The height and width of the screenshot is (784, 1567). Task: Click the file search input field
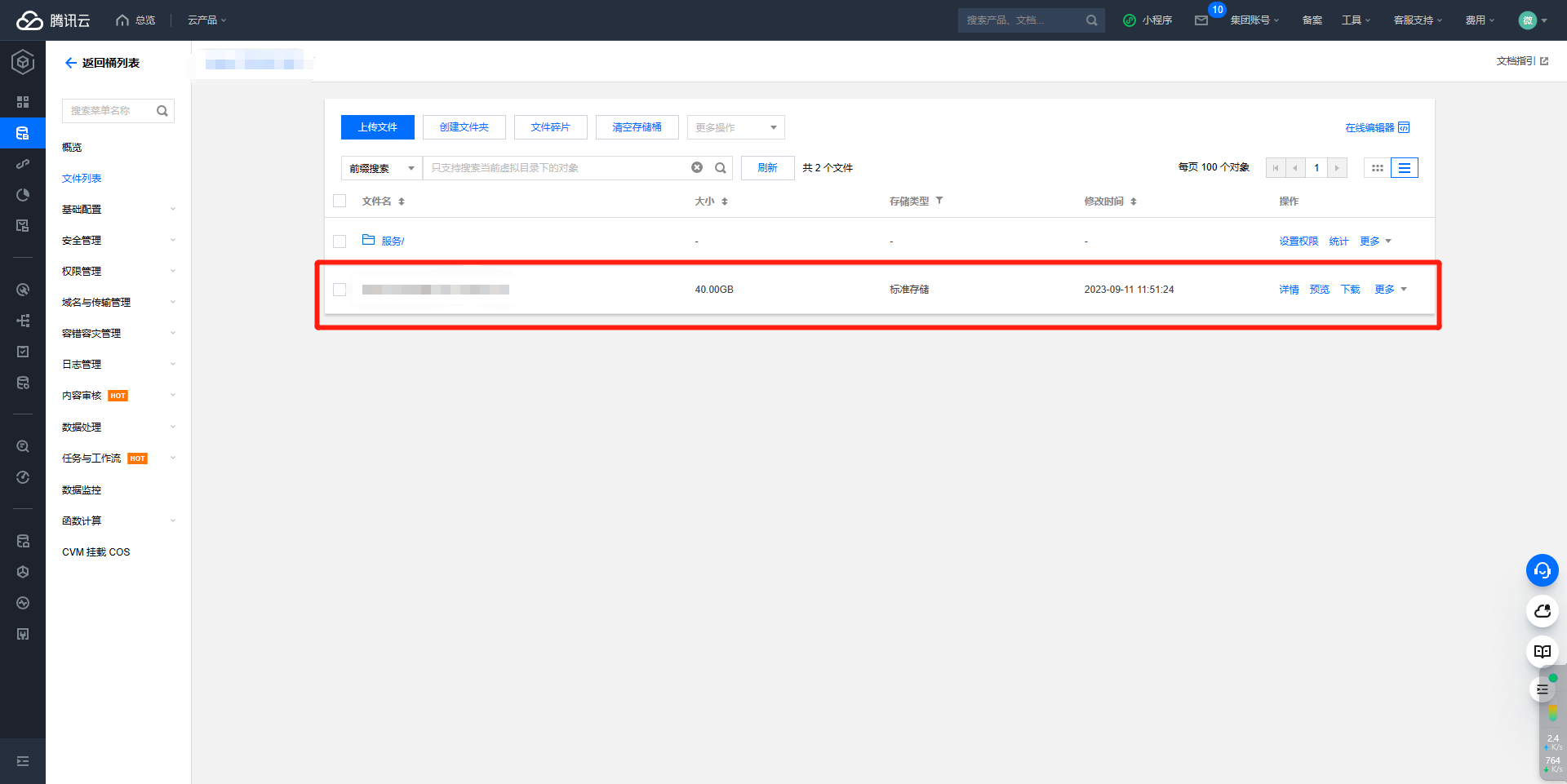[x=555, y=168]
